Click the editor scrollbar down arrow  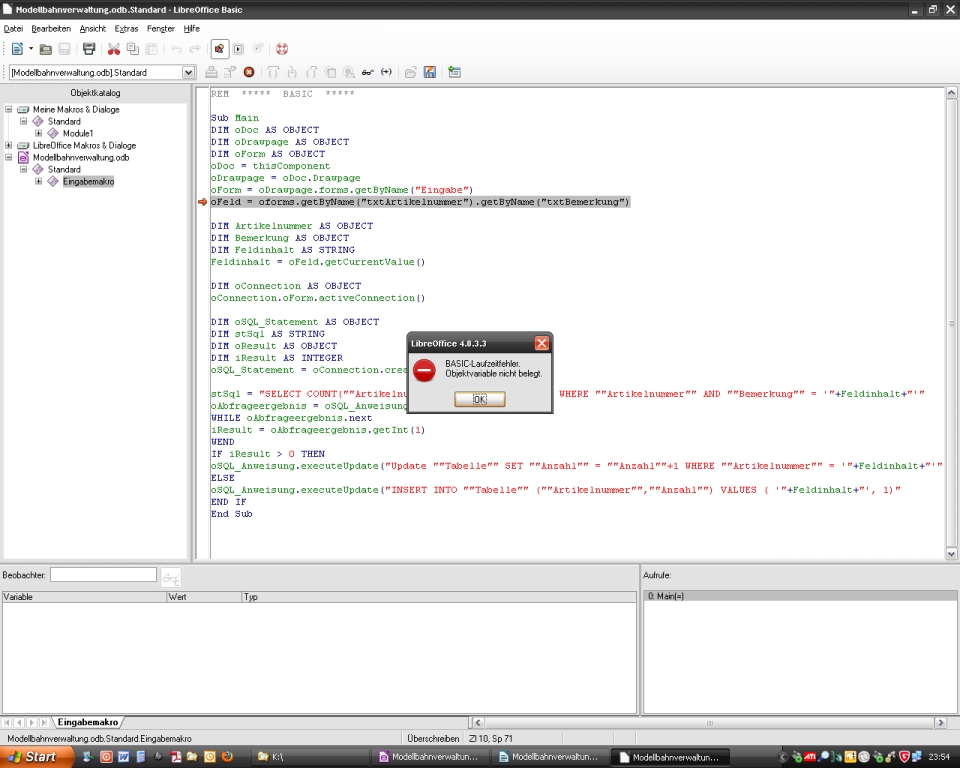(x=951, y=554)
